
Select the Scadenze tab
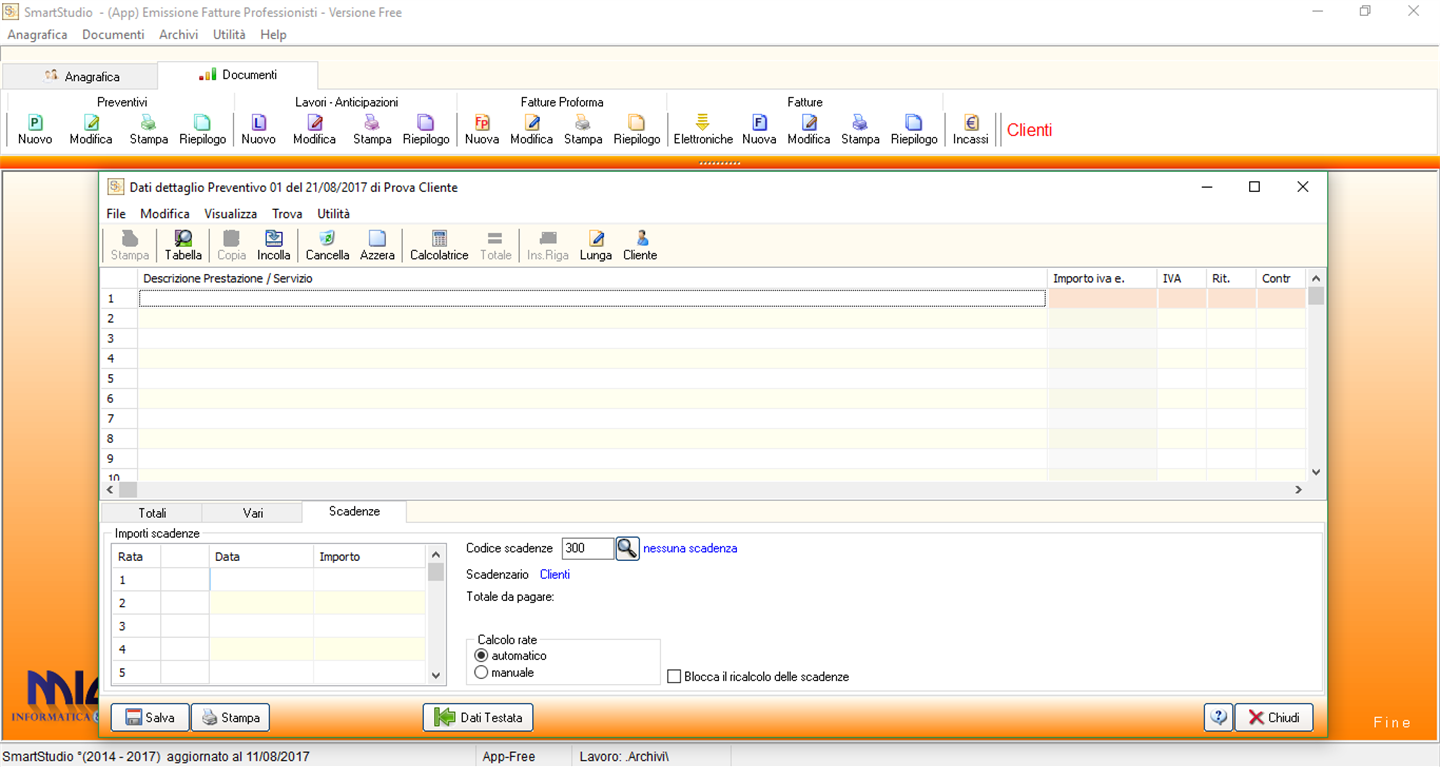(x=354, y=511)
